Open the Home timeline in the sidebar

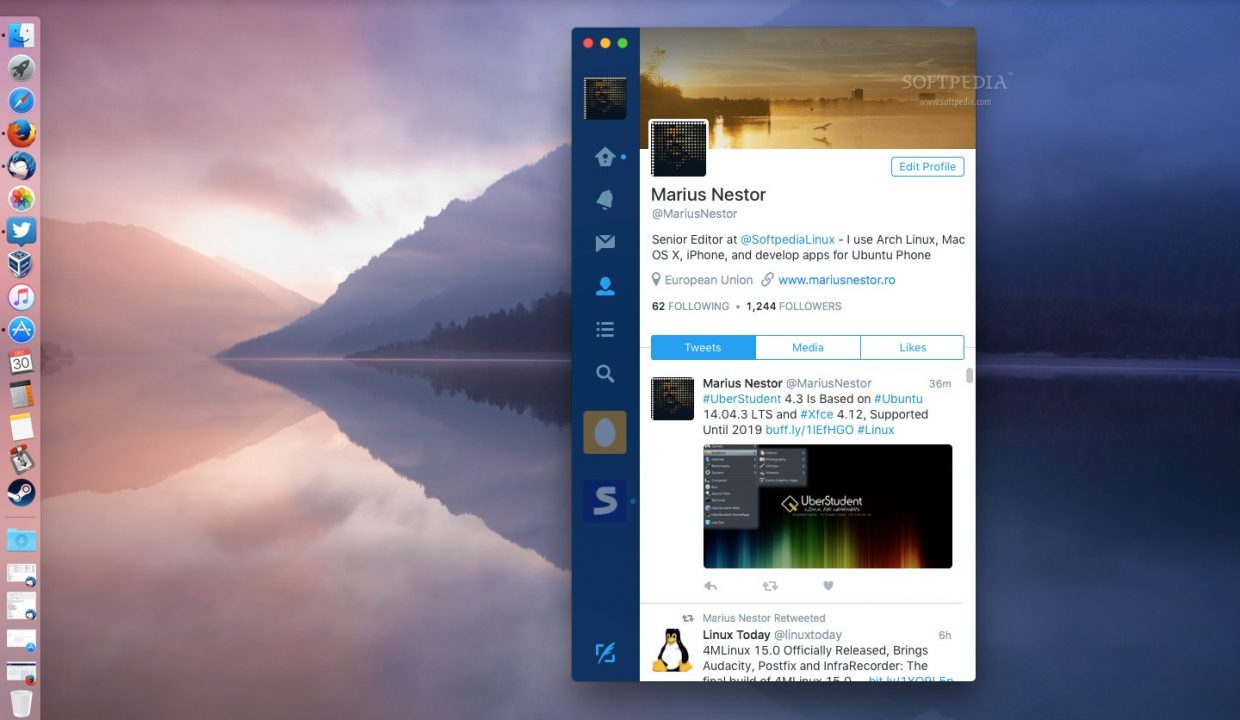click(x=605, y=156)
